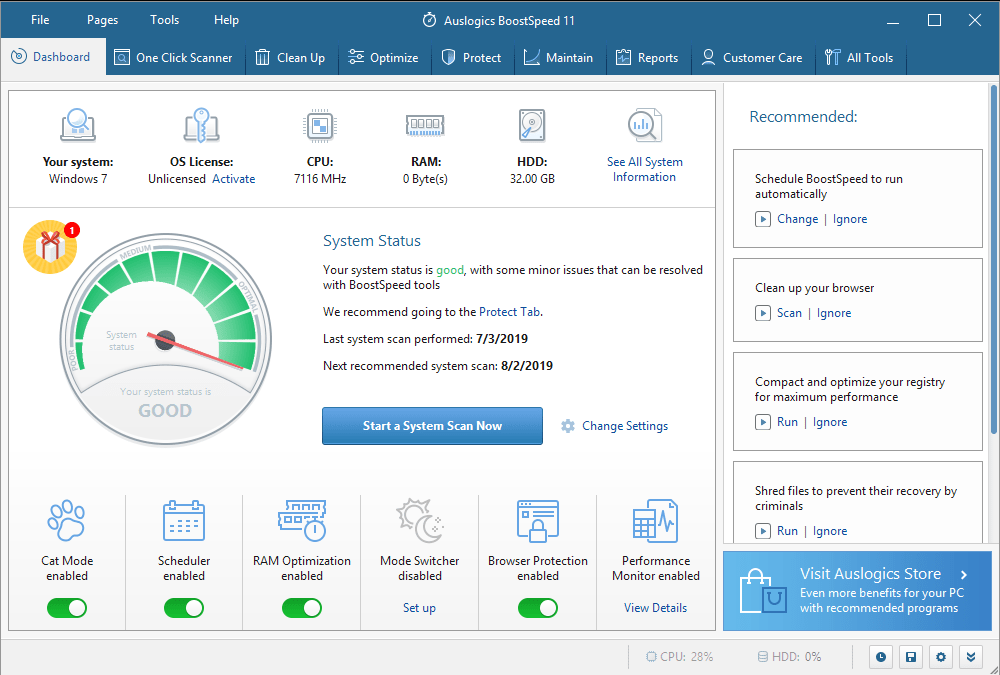Viewport: 1000px width, 675px height.
Task: Expand the double-chevron in status bar
Action: [x=970, y=657]
